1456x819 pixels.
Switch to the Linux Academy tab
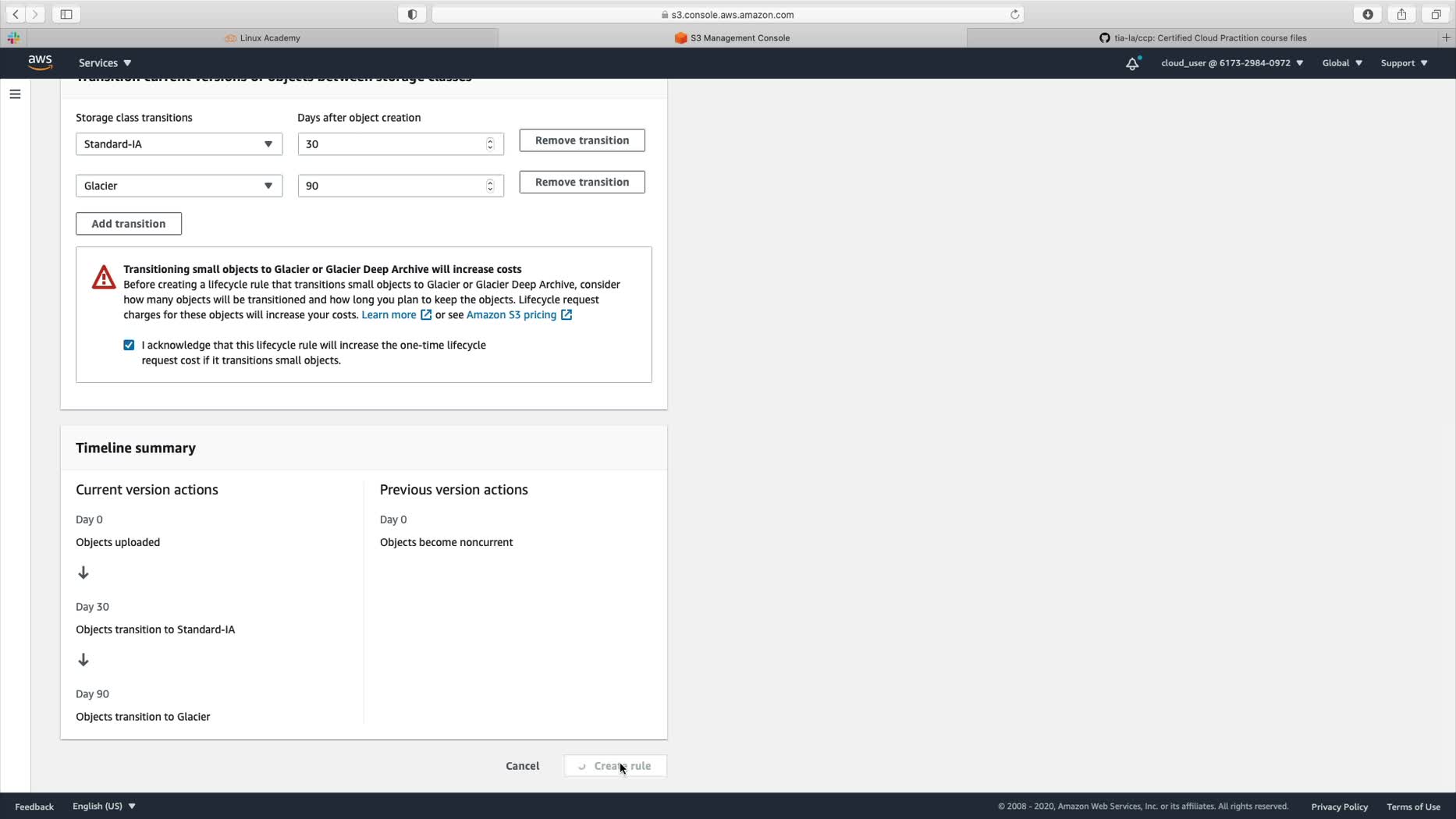262,37
